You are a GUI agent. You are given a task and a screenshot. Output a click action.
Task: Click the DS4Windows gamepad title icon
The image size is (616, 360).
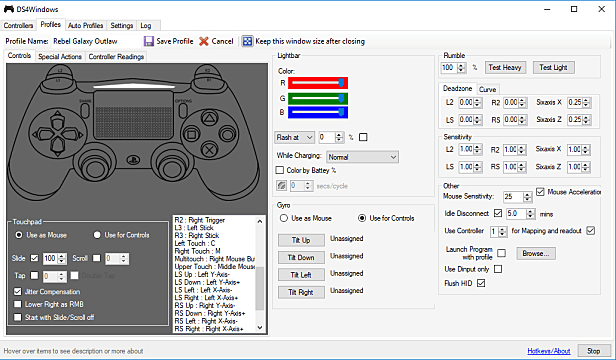(x=9, y=9)
